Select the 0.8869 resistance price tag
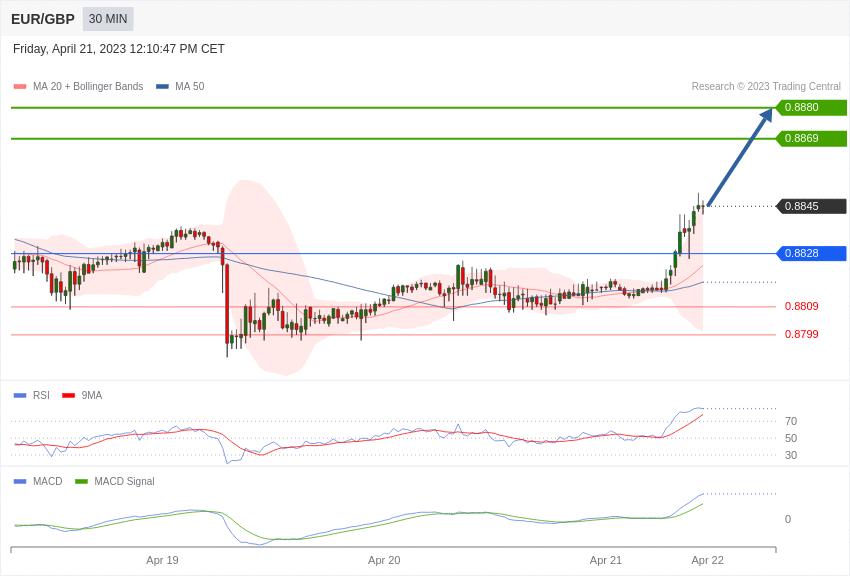 point(812,138)
